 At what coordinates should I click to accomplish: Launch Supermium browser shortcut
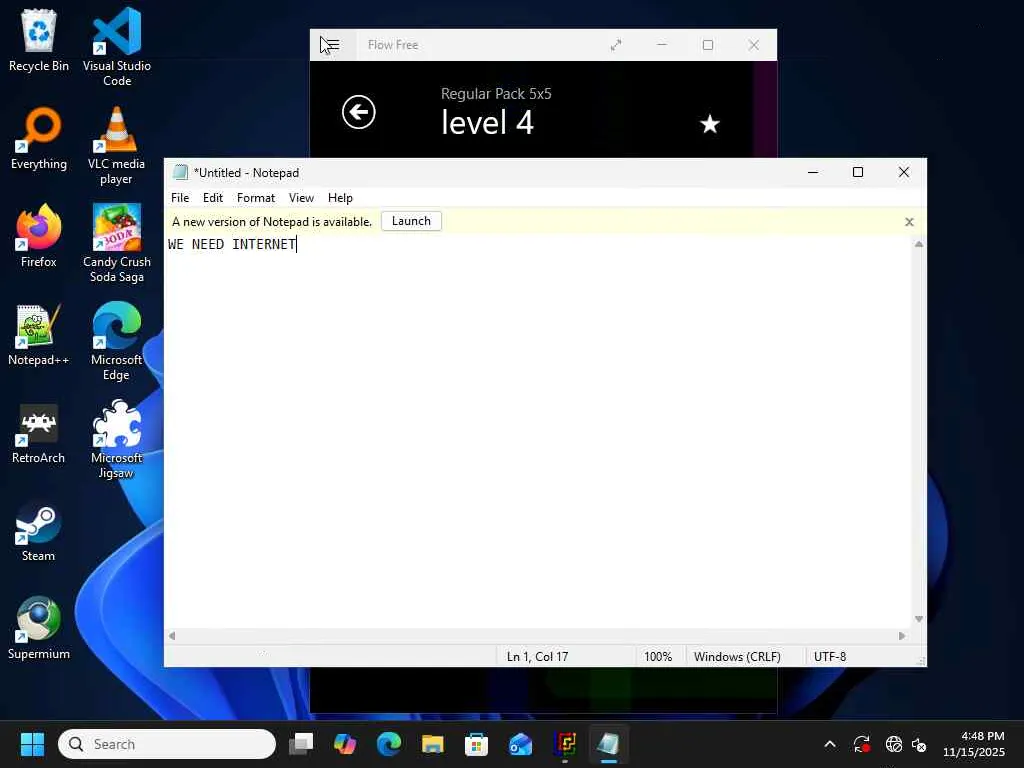click(39, 628)
